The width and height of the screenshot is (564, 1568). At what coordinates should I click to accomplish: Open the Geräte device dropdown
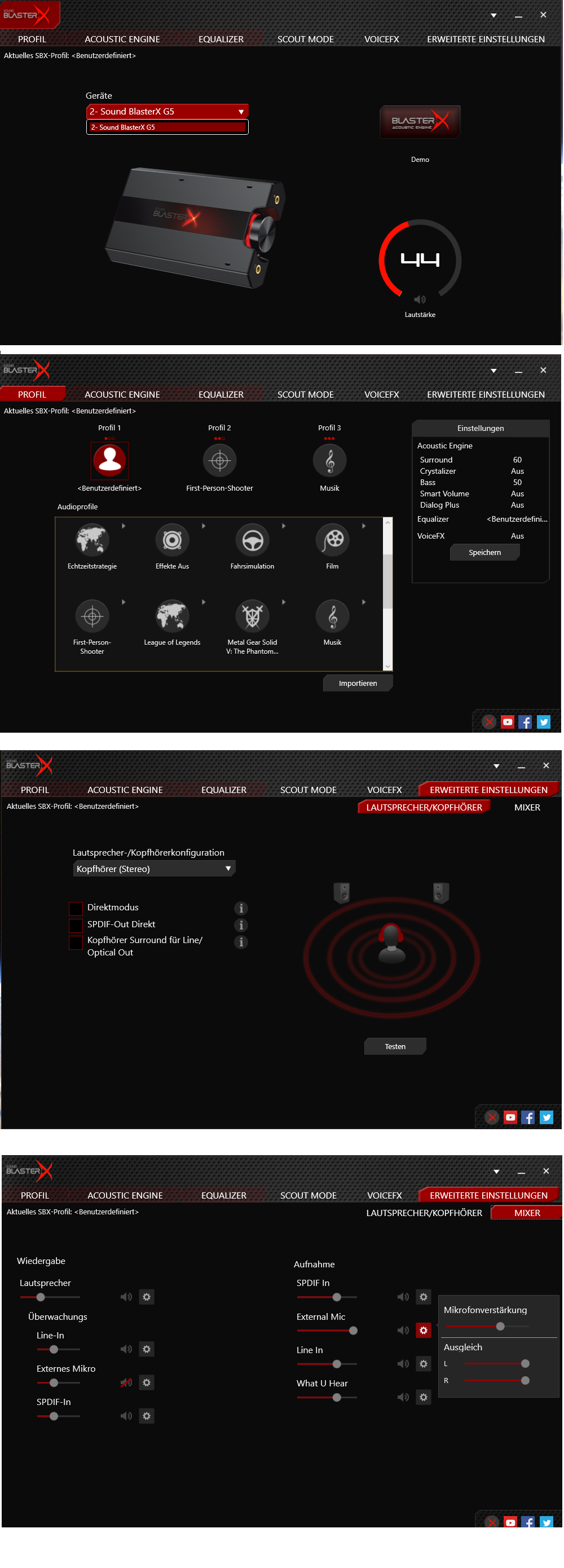point(168,111)
